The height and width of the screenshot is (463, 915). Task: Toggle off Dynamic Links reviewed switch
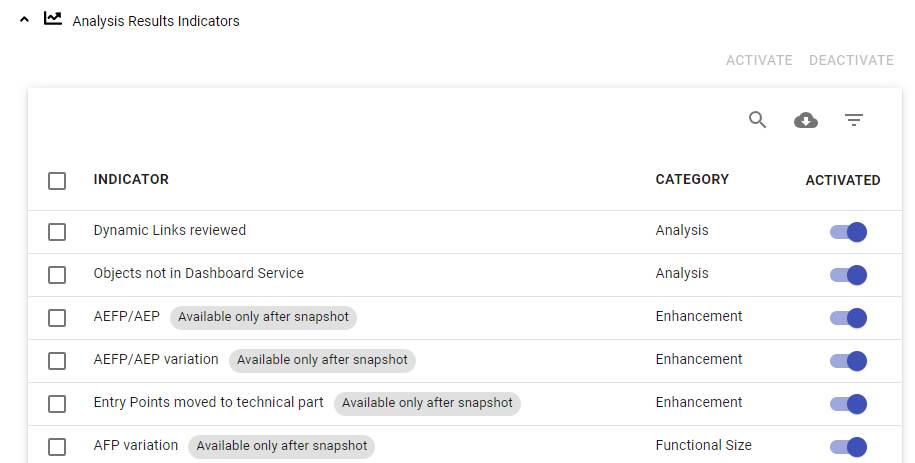848,232
